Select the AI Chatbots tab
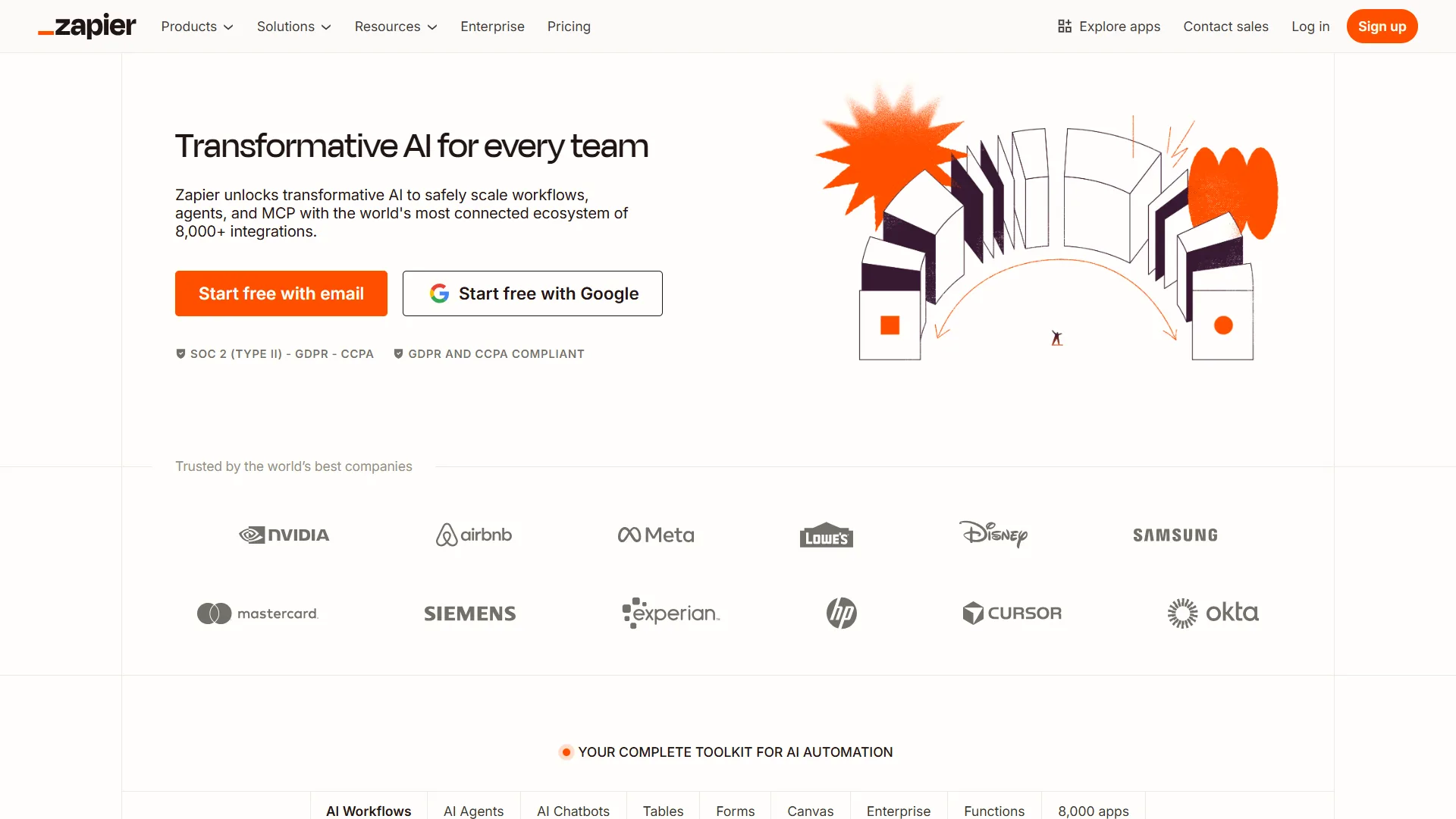 pyautogui.click(x=573, y=811)
